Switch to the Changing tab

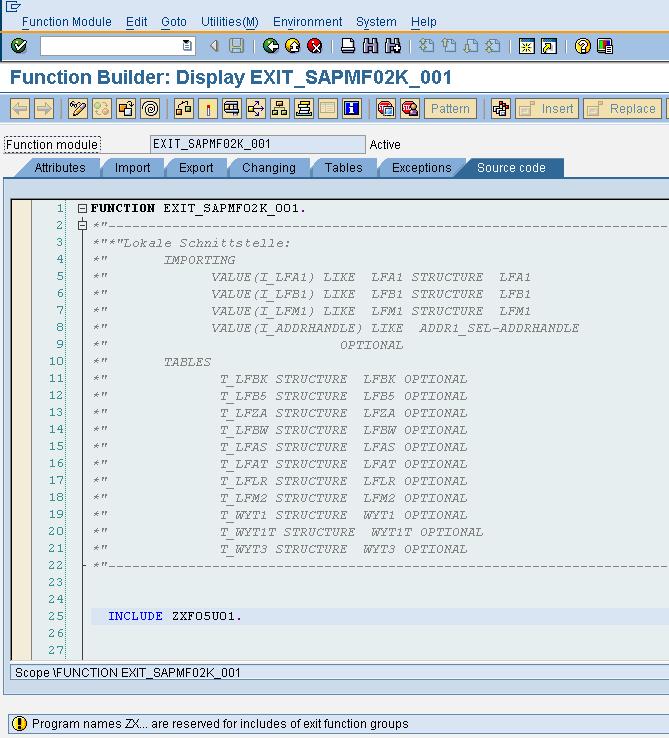[x=269, y=168]
